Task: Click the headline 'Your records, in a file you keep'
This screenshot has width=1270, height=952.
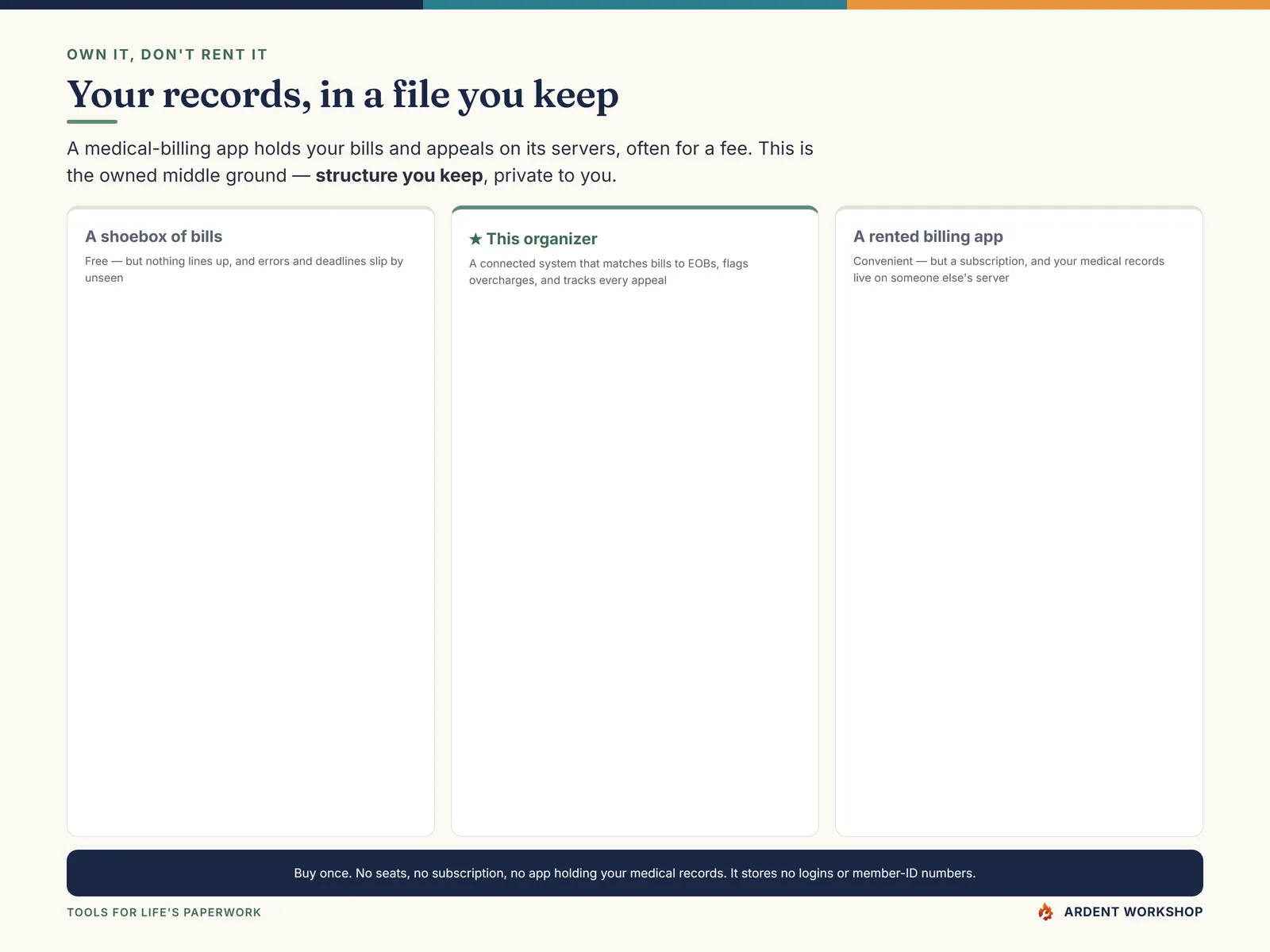Action: [x=342, y=95]
